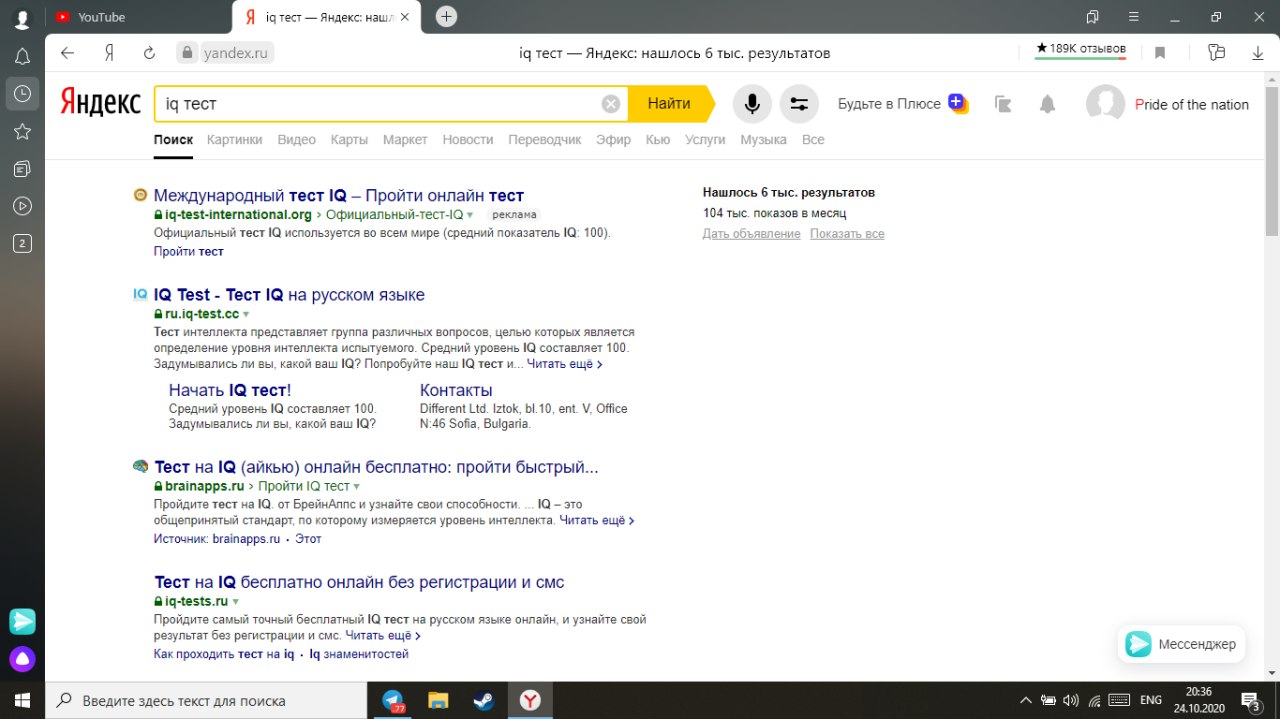1280x719 pixels.
Task: Select the Видео search tab
Action: (297, 140)
